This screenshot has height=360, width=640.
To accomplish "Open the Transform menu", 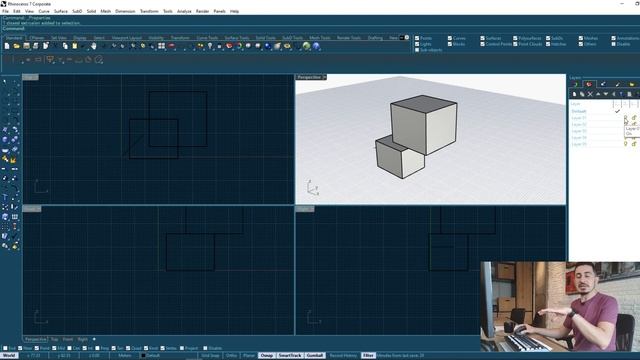I will (x=149, y=11).
